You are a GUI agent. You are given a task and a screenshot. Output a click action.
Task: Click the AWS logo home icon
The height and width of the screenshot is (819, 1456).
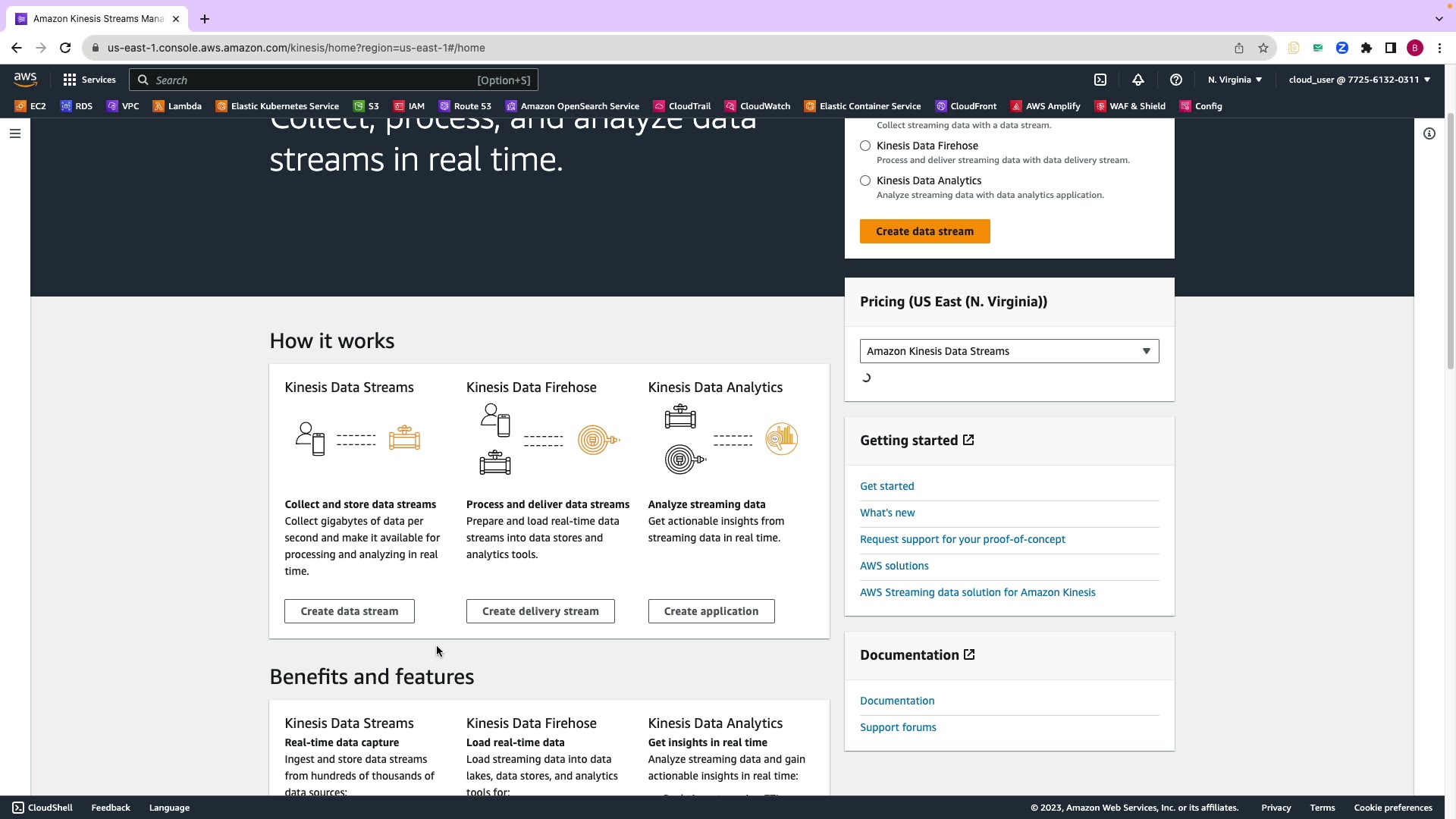25,79
